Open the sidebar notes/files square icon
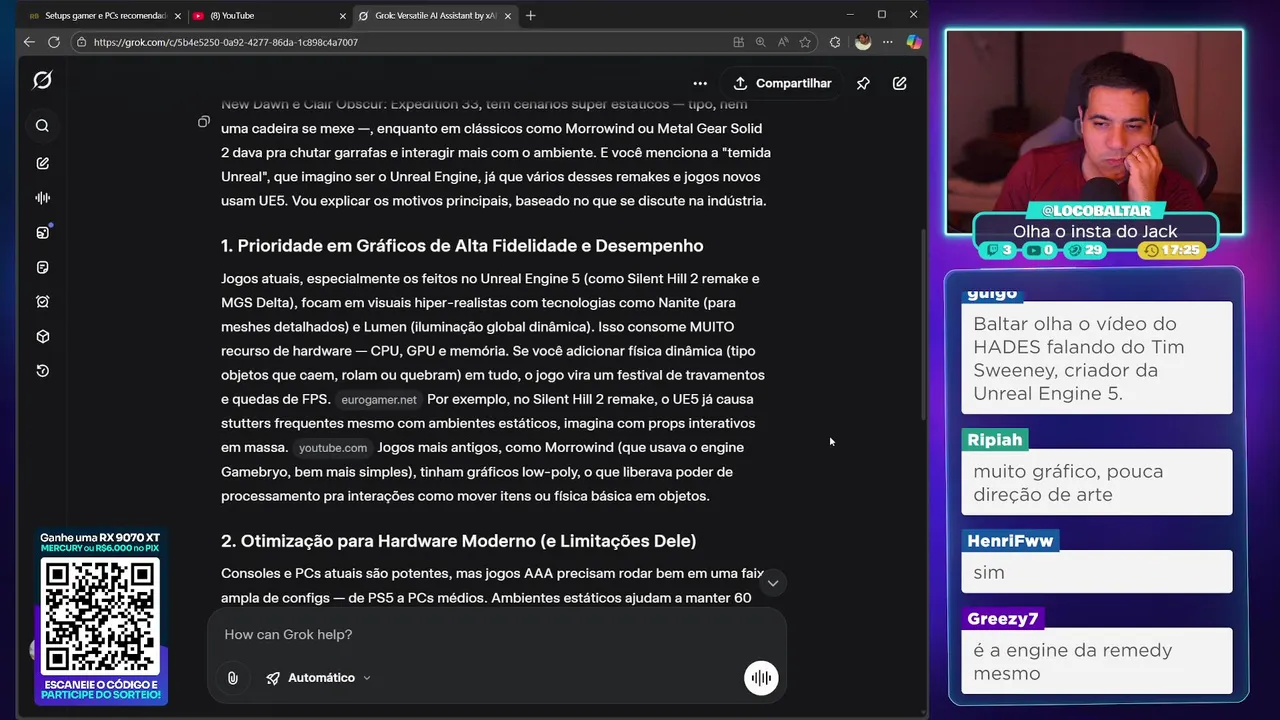 (42, 267)
